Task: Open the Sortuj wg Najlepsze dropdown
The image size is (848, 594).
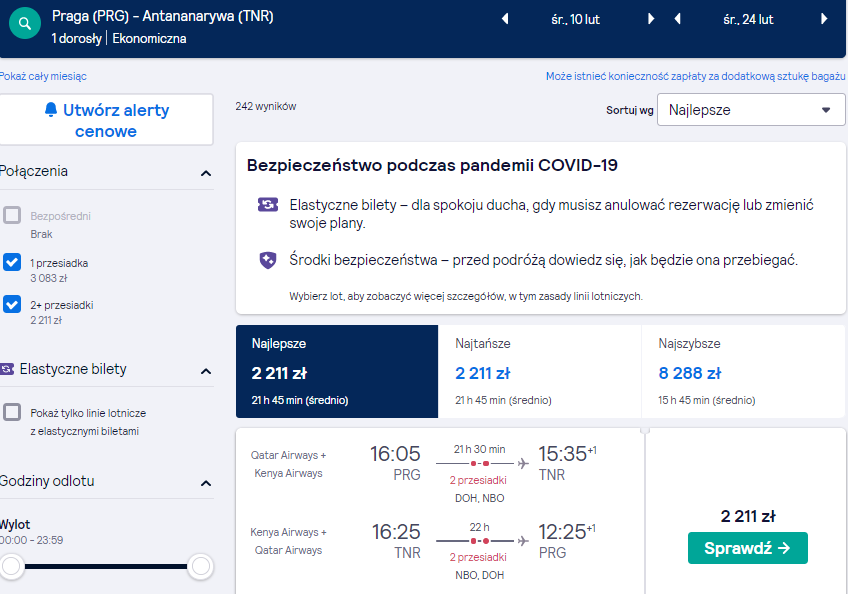Action: (751, 110)
